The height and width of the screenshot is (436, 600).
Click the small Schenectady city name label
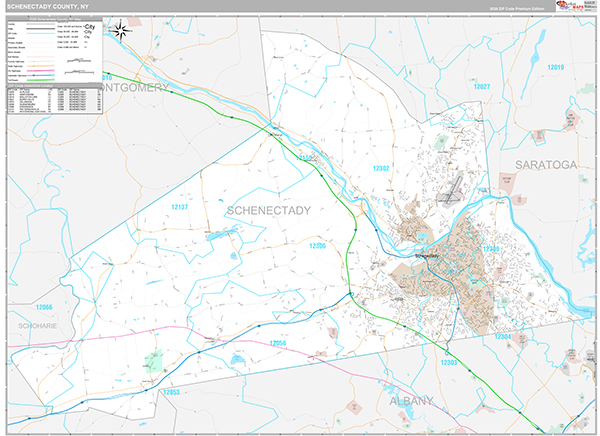(x=426, y=255)
